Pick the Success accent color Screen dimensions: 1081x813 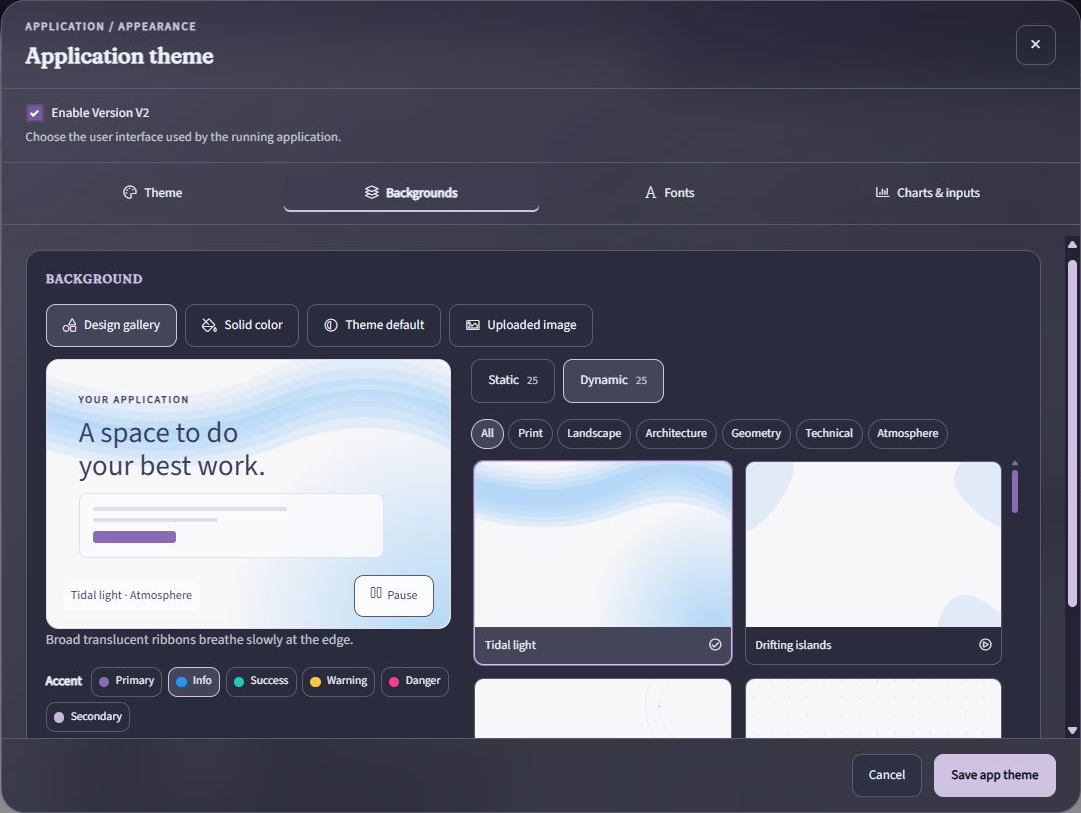tap(261, 681)
